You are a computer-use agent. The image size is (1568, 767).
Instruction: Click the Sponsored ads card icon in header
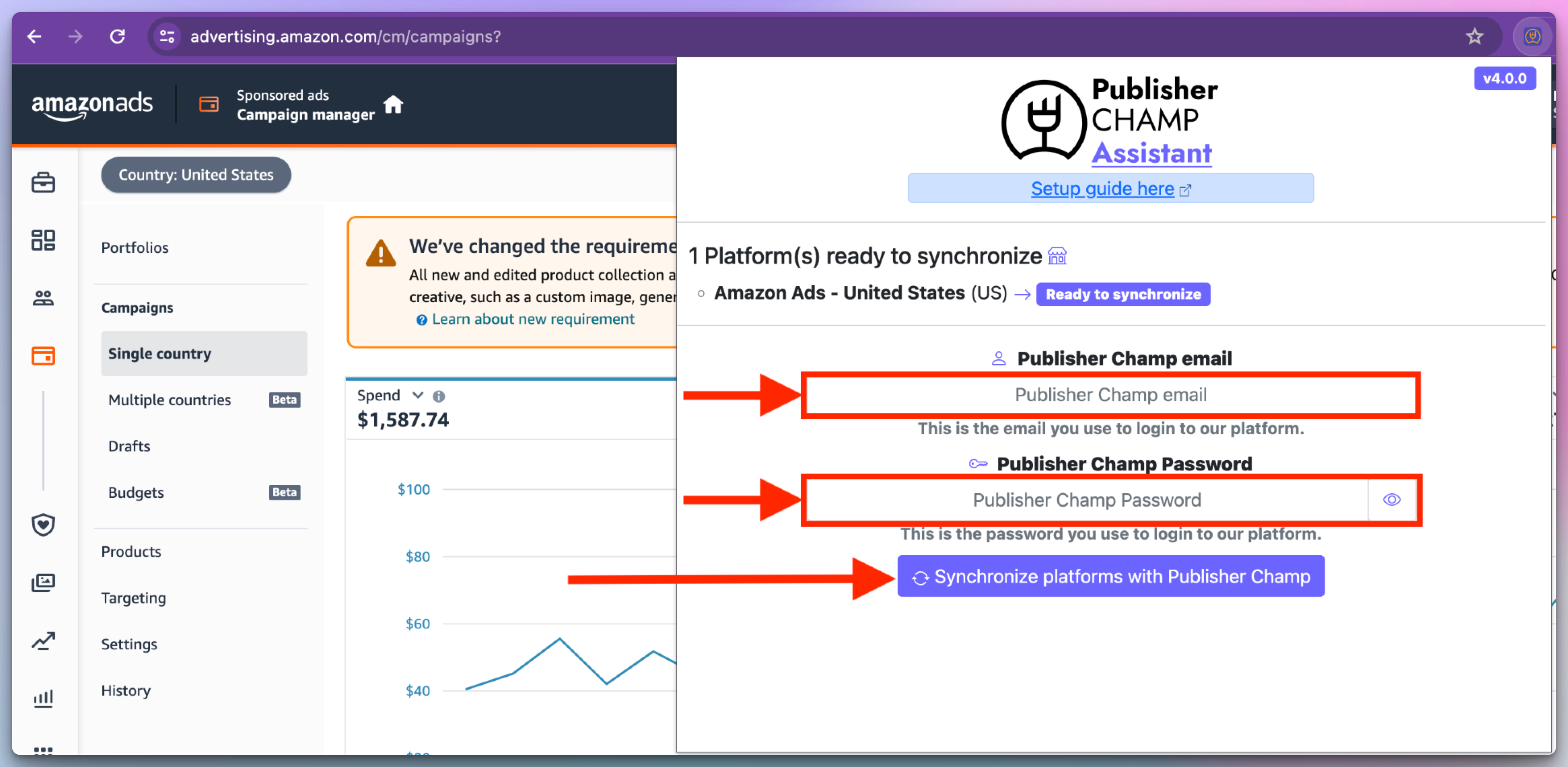point(209,105)
